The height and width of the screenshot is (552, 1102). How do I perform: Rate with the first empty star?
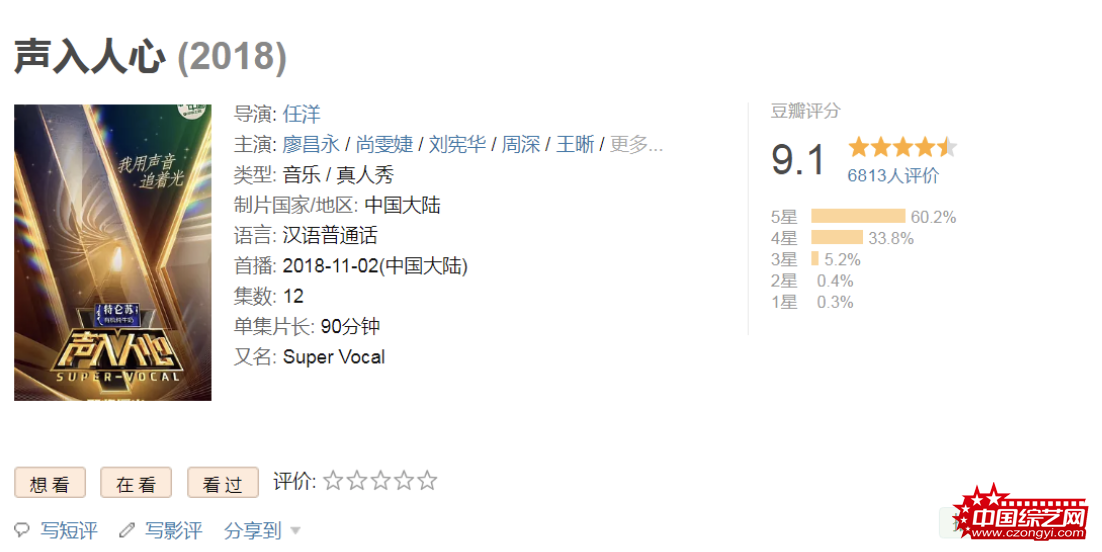[333, 481]
